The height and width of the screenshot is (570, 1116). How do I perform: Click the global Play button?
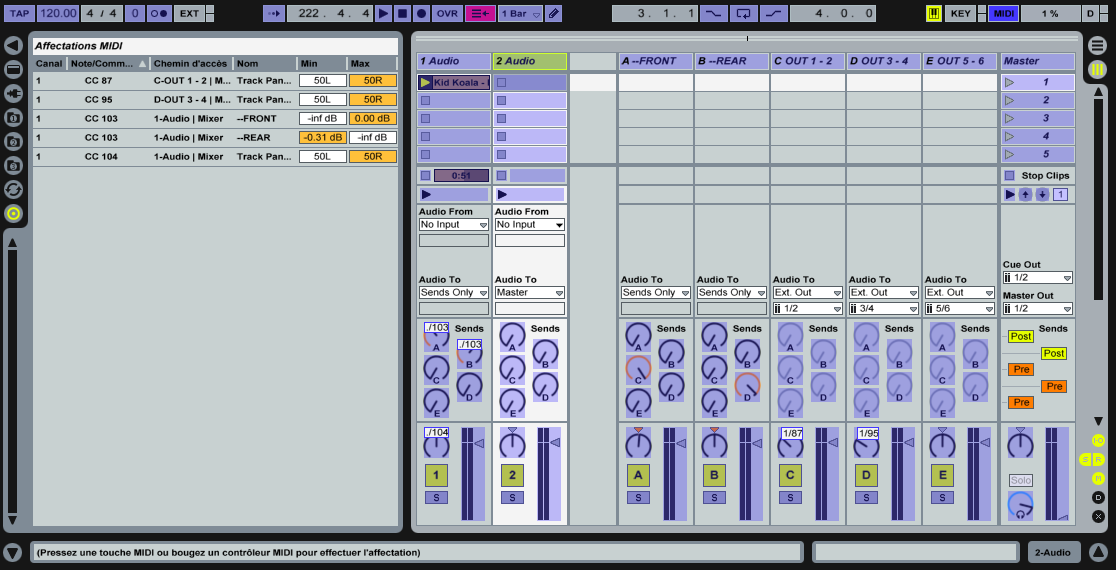click(384, 13)
